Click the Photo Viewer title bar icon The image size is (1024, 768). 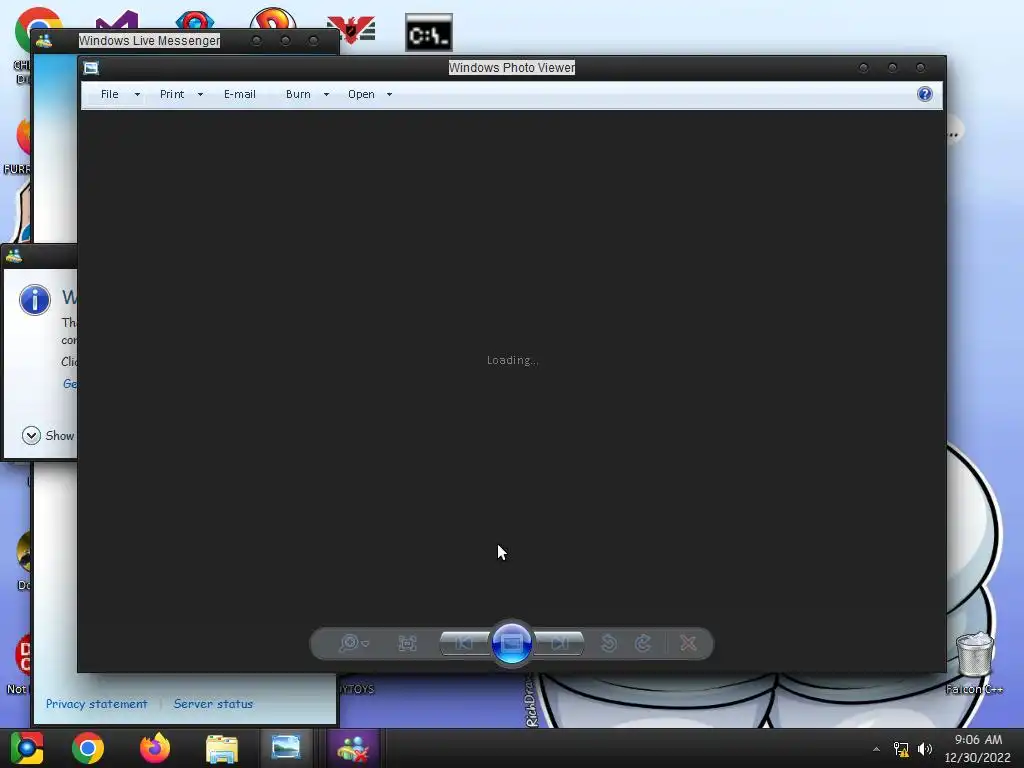[91, 68]
